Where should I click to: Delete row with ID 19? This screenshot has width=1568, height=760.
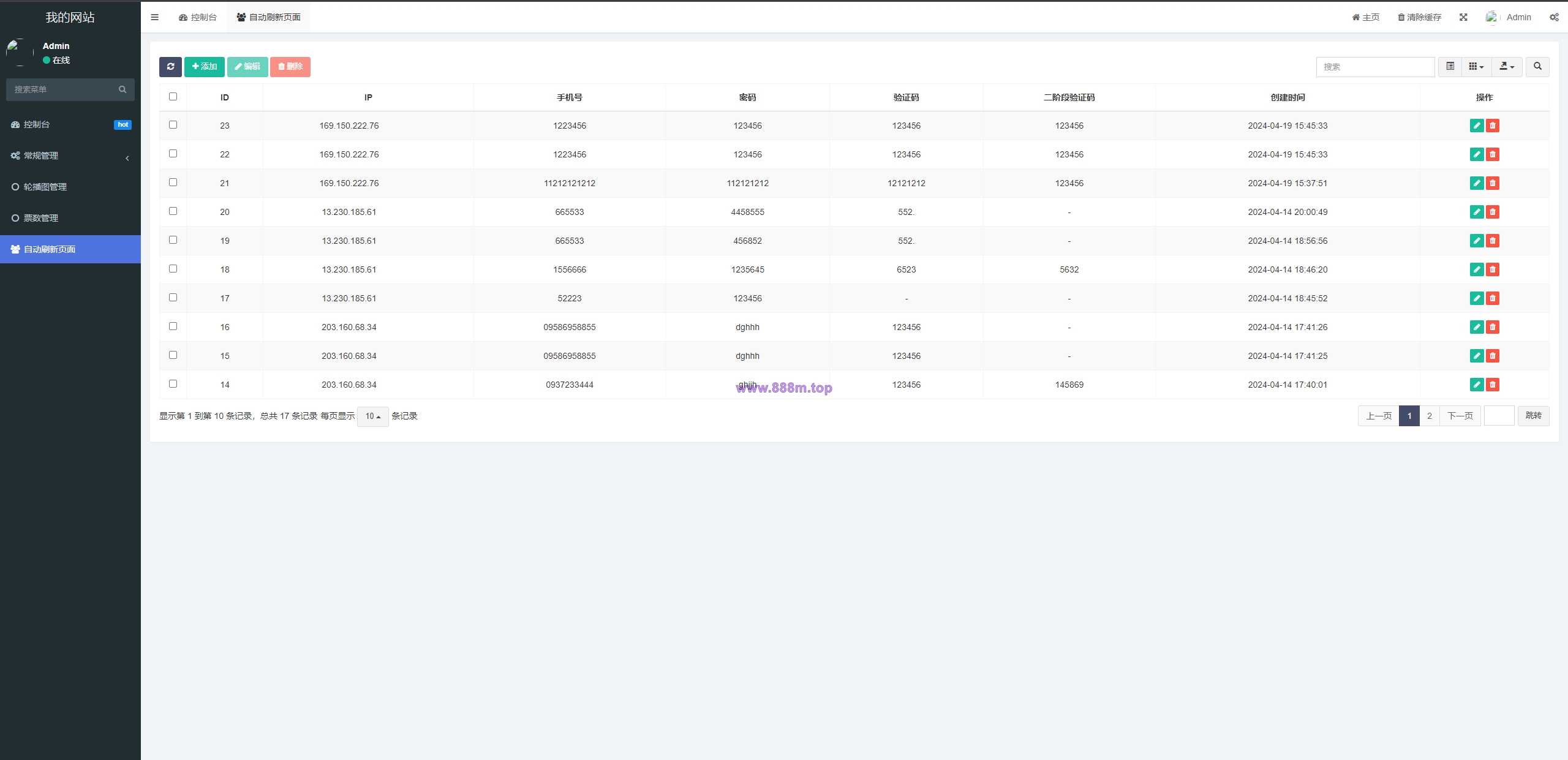point(1493,241)
